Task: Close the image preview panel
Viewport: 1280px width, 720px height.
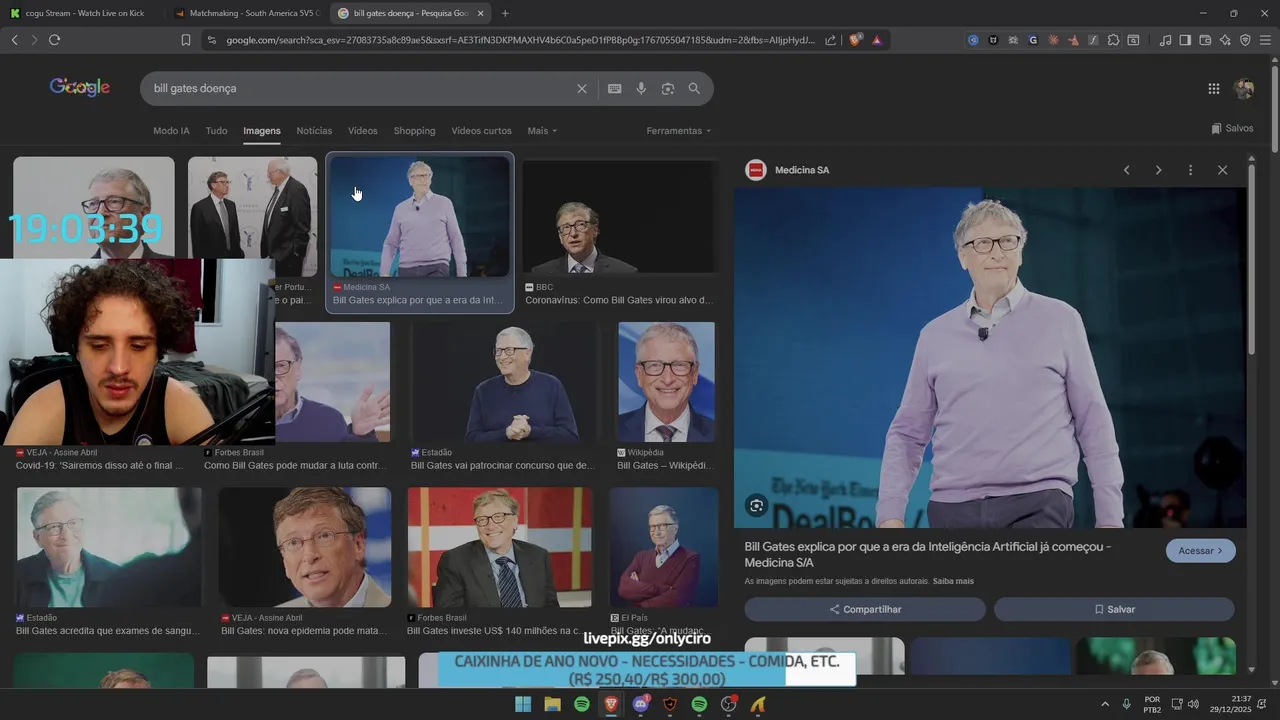Action: pyautogui.click(x=1222, y=170)
